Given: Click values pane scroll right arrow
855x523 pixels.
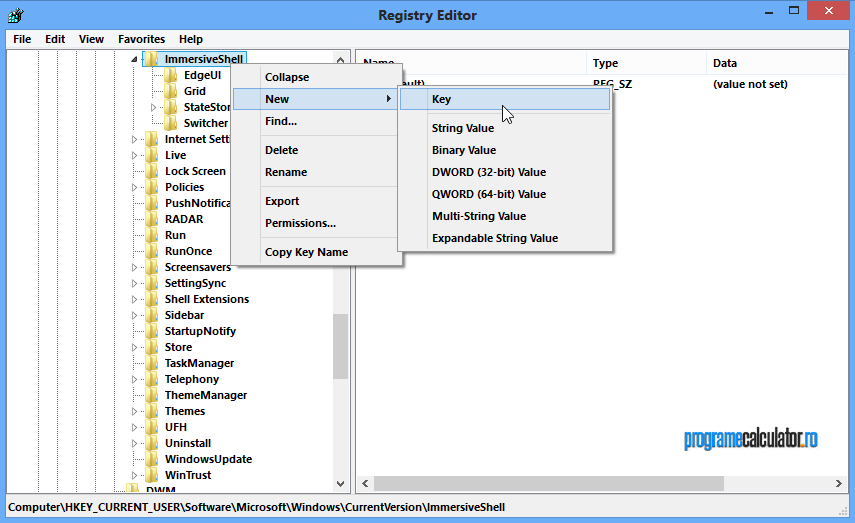Looking at the screenshot, I should coord(839,483).
